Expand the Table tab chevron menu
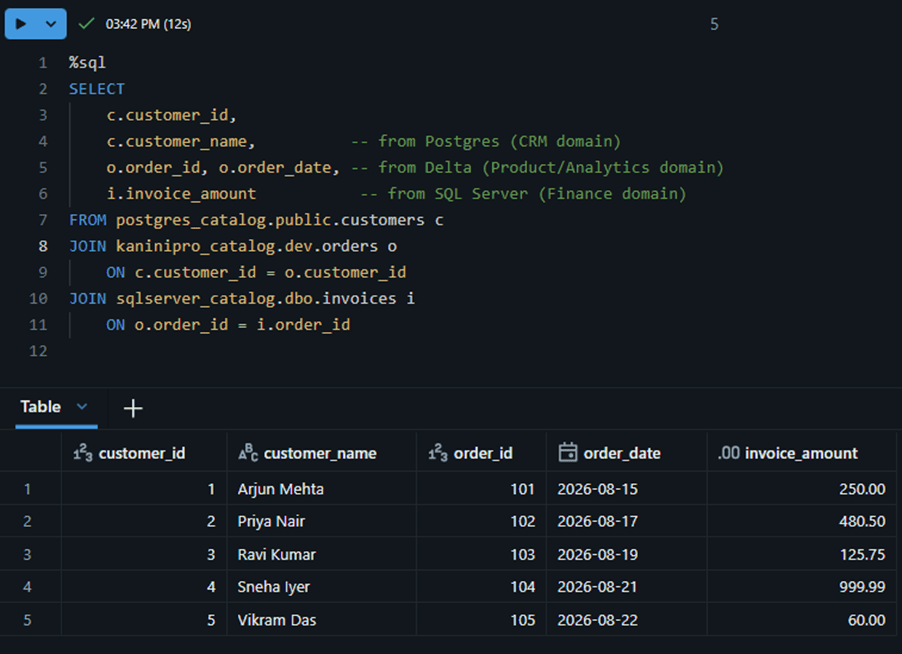This screenshot has height=654, width=902. (82, 407)
